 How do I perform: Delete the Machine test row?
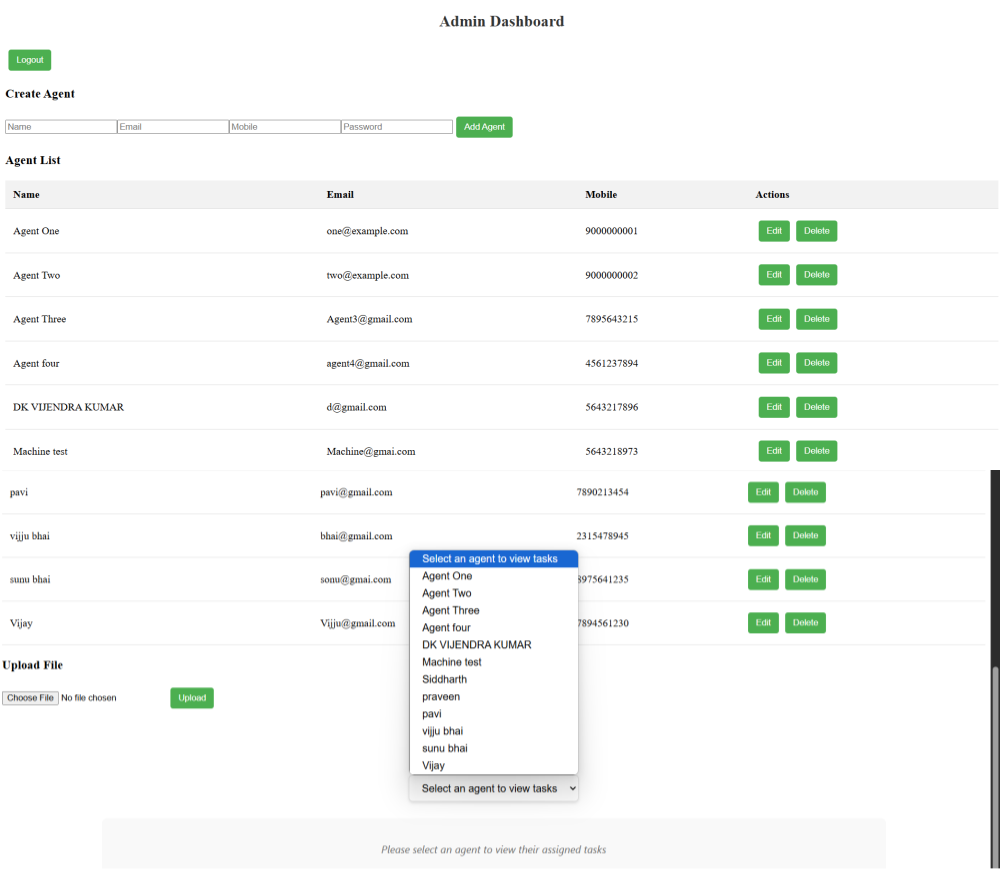point(816,451)
